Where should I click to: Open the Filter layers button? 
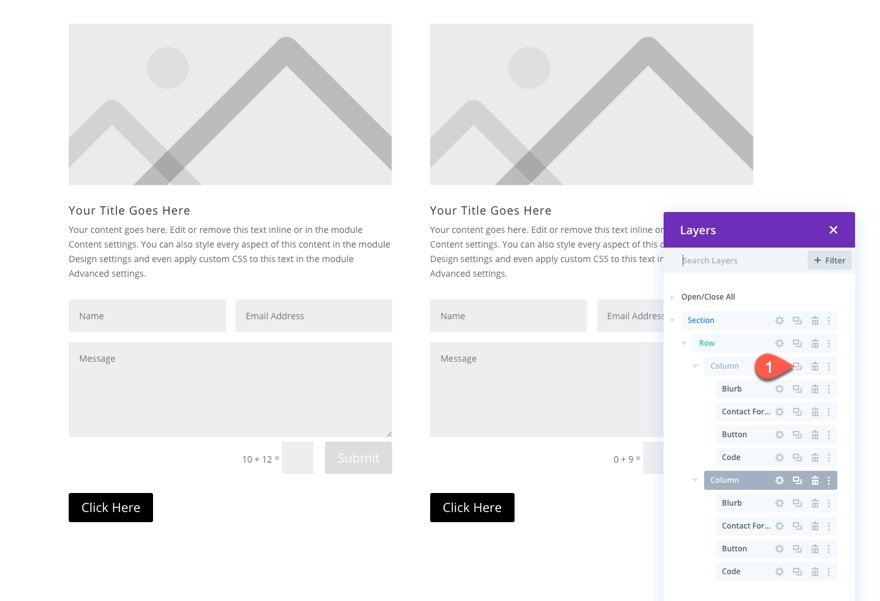829,260
